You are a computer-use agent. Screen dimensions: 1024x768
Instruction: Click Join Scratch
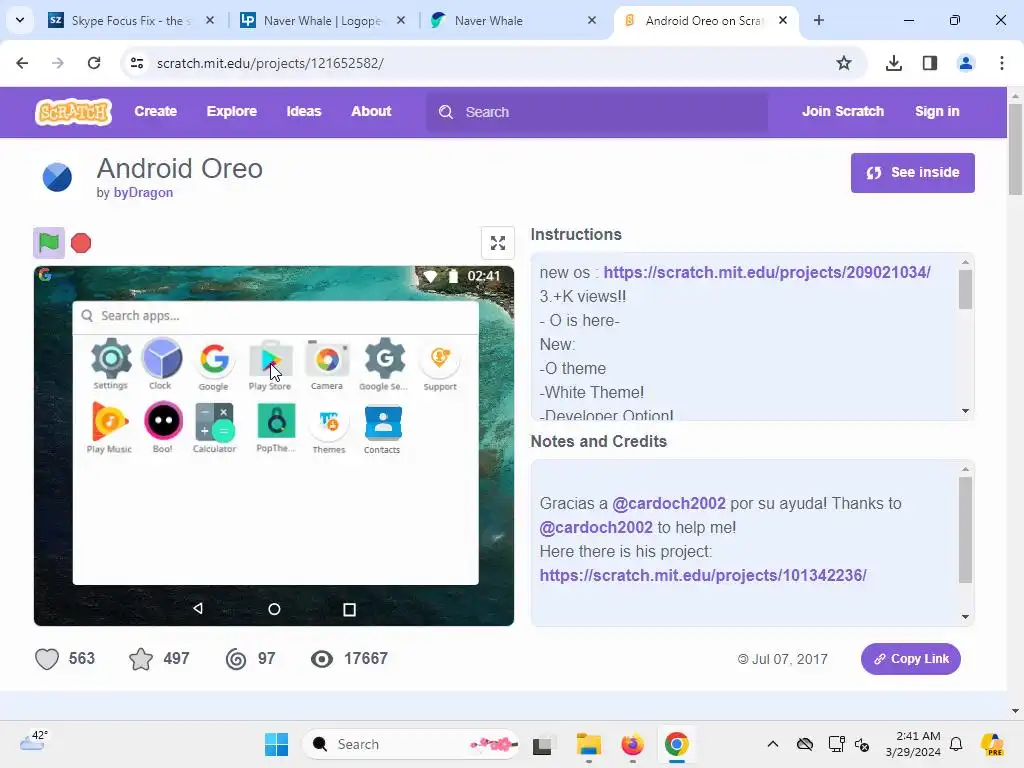[843, 112]
